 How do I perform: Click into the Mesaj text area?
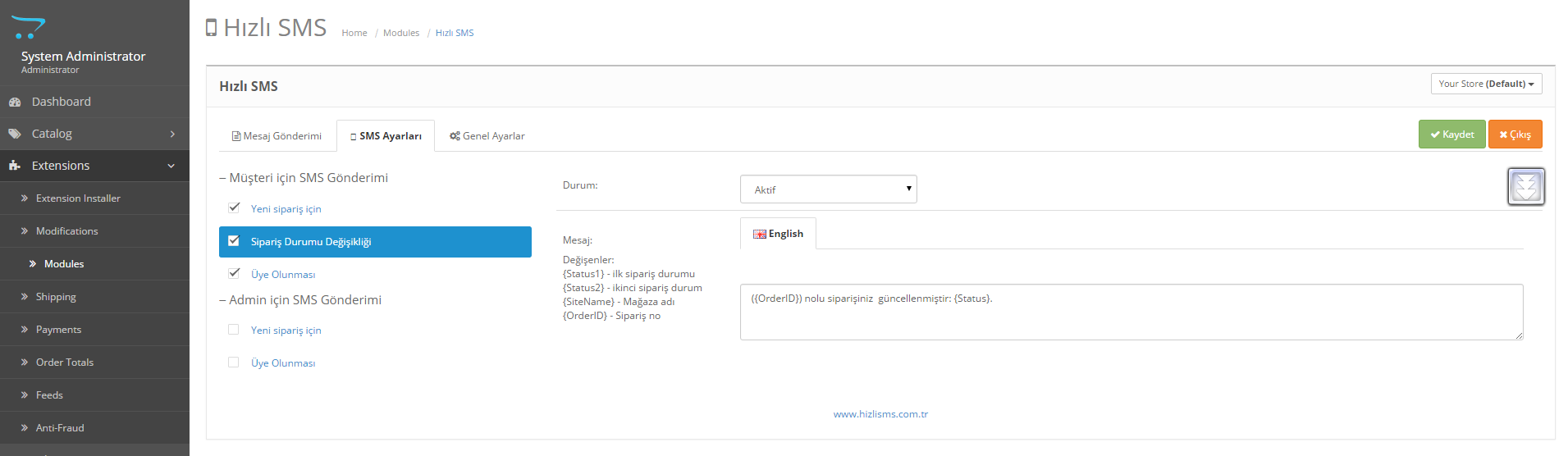tap(1131, 316)
